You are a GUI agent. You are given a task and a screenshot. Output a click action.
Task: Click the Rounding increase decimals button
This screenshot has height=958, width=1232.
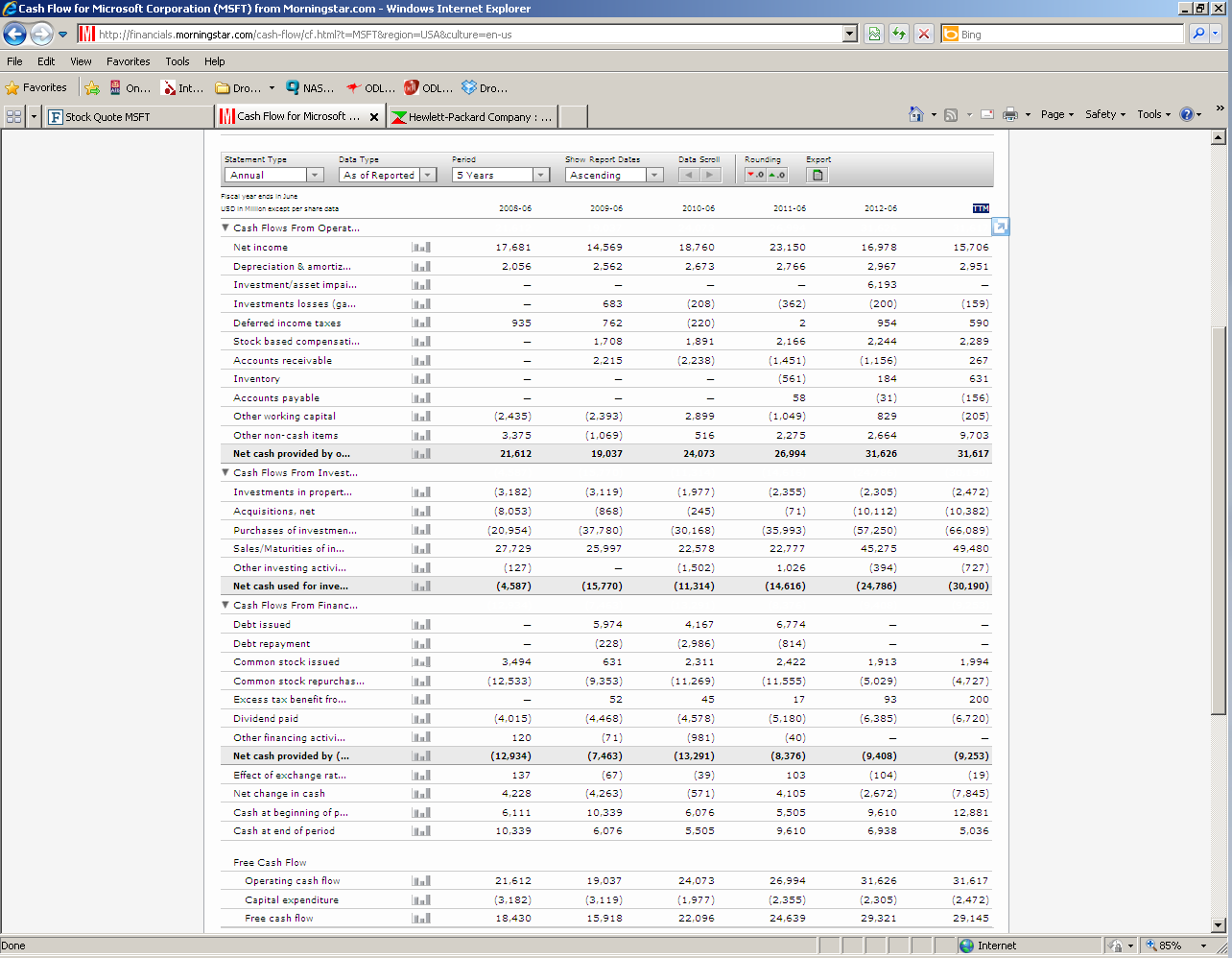tap(777, 175)
